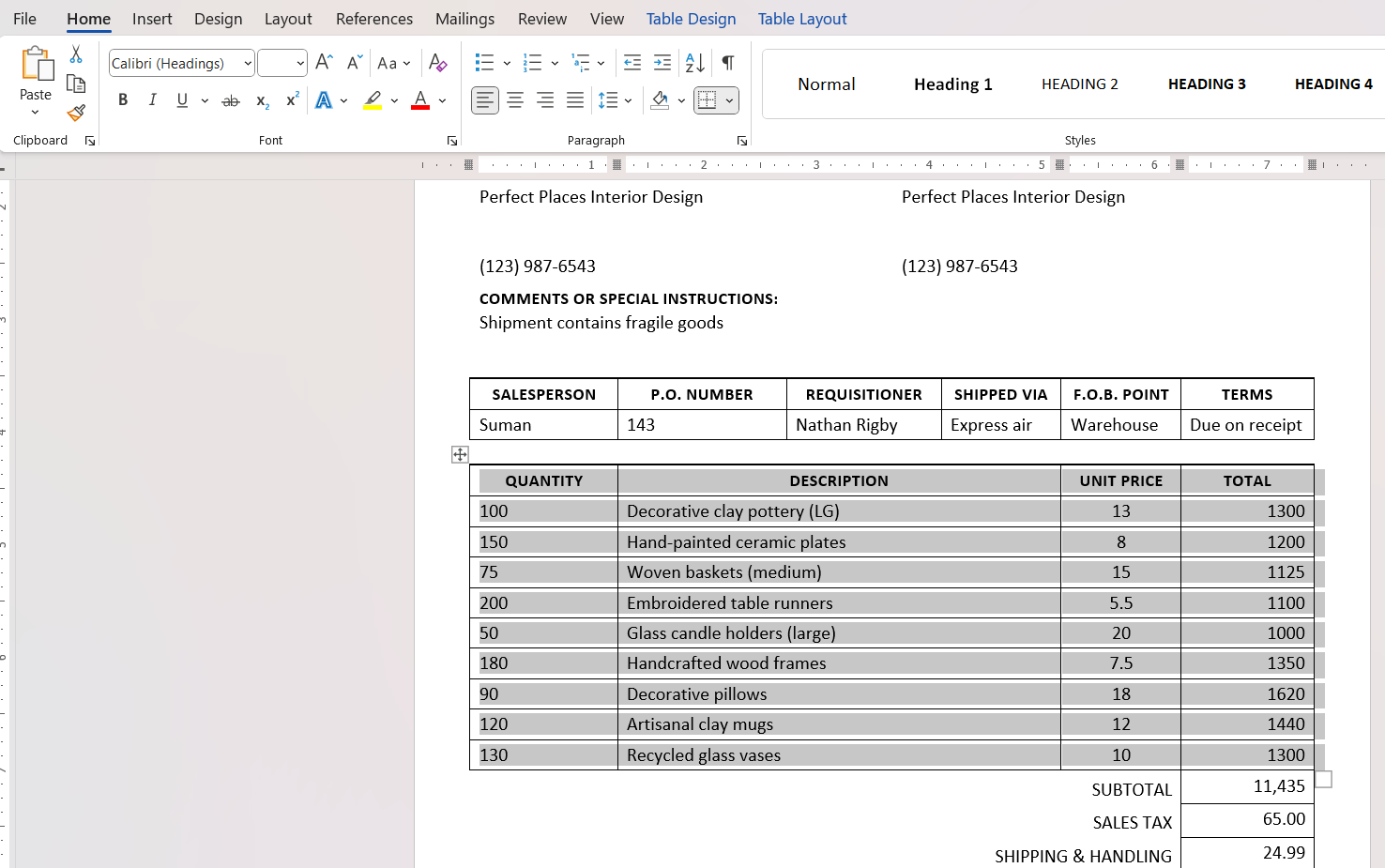Click the 'Decorative pillows' cell
This screenshot has height=868, width=1385.
point(839,694)
